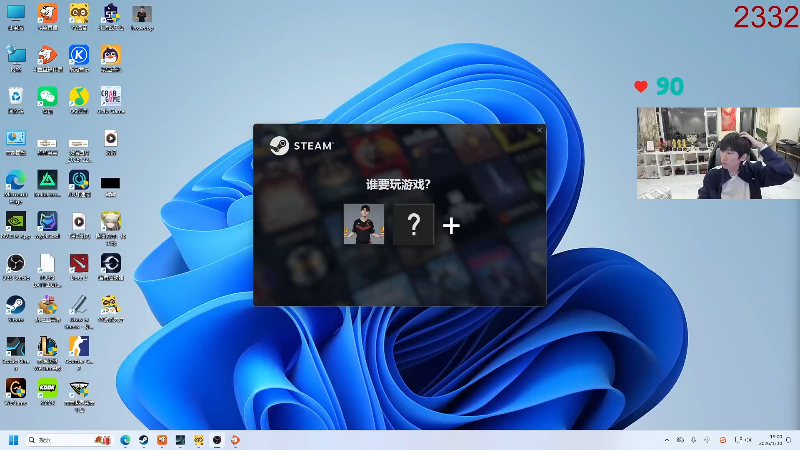Launch Microsoft Edge from the desktop
The image size is (800, 450).
(x=16, y=187)
